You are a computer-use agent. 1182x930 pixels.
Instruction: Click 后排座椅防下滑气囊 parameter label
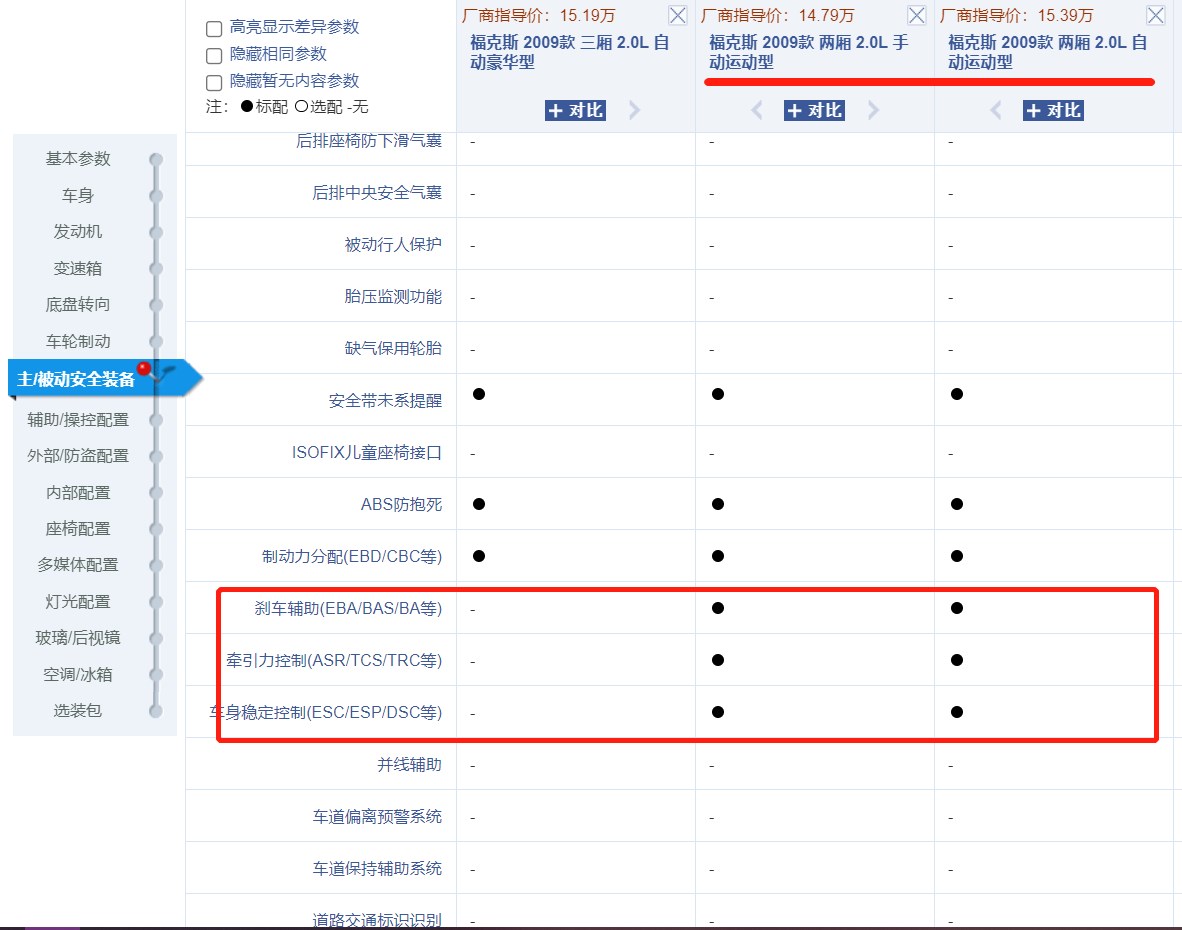click(x=369, y=141)
